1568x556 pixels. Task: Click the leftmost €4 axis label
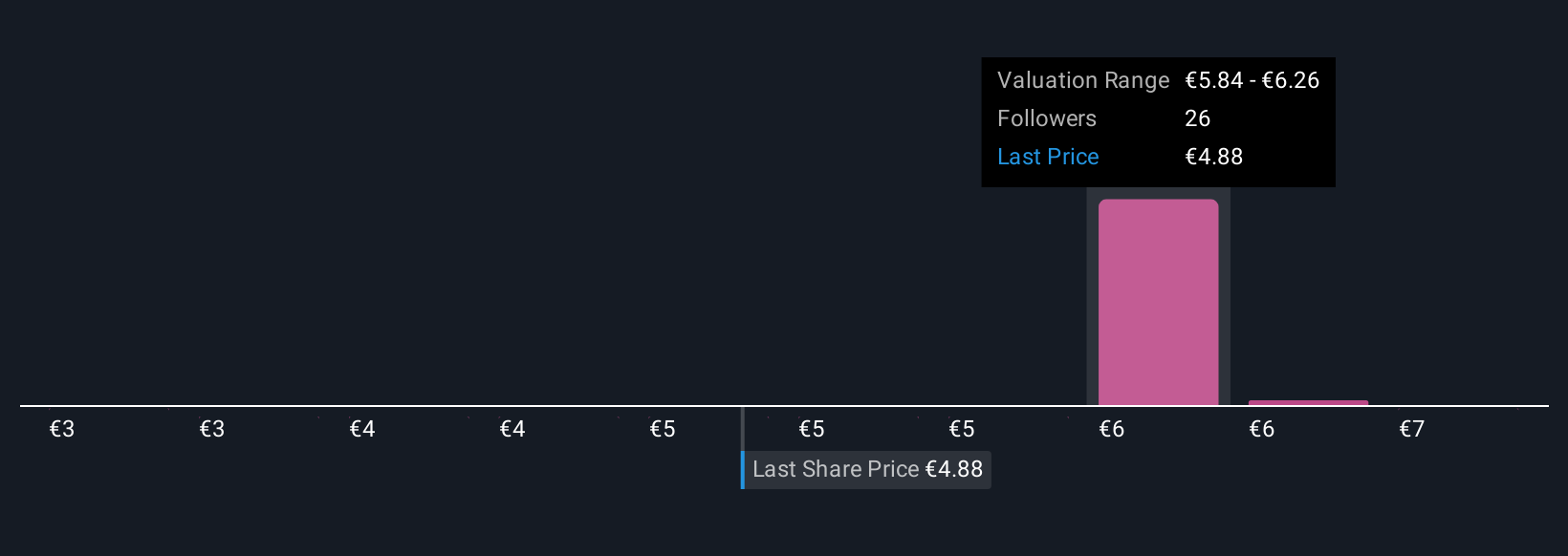[361, 429]
